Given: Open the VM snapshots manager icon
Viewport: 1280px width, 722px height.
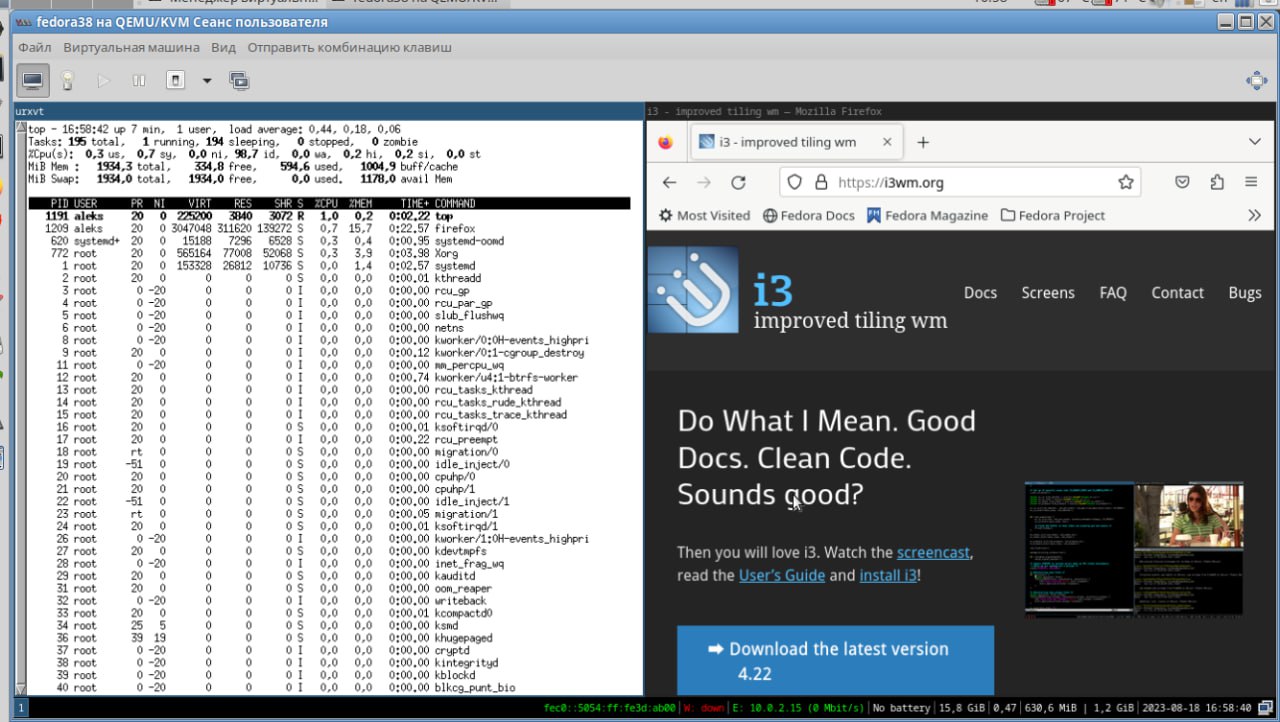Looking at the screenshot, I should point(239,80).
